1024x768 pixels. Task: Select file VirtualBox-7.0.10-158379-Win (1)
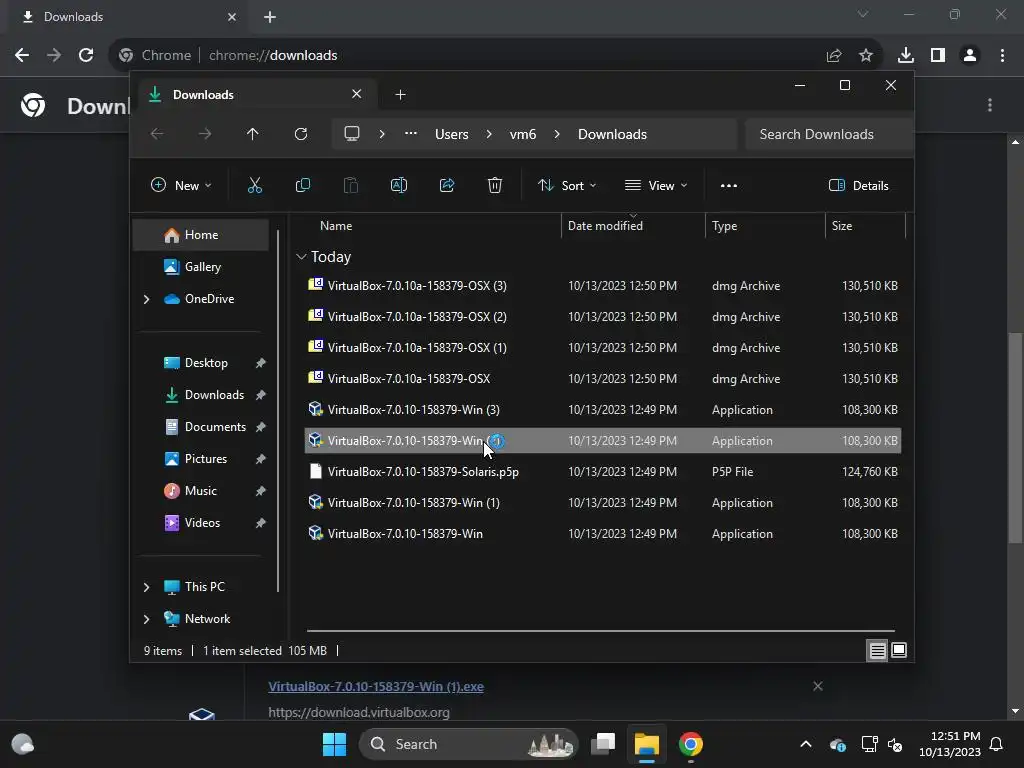click(603, 503)
